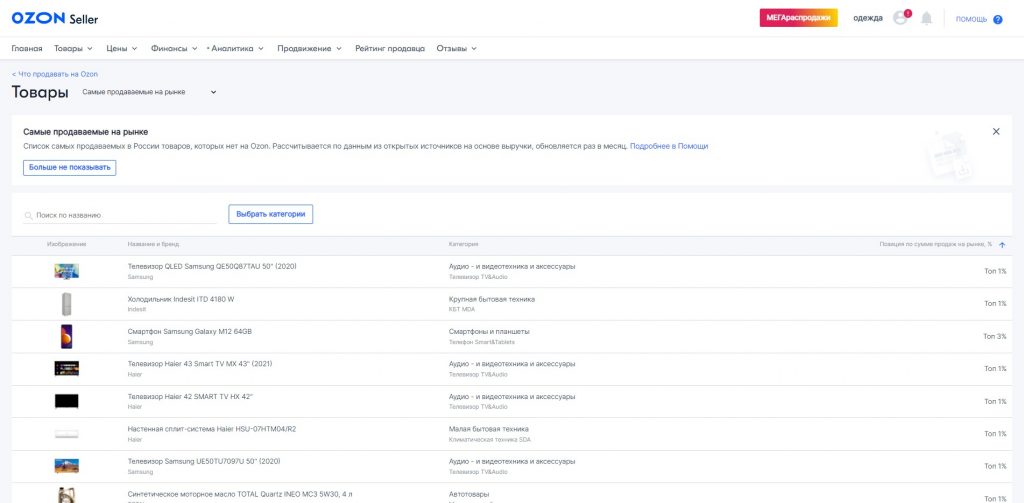Open the user profile avatar icon

coord(900,18)
